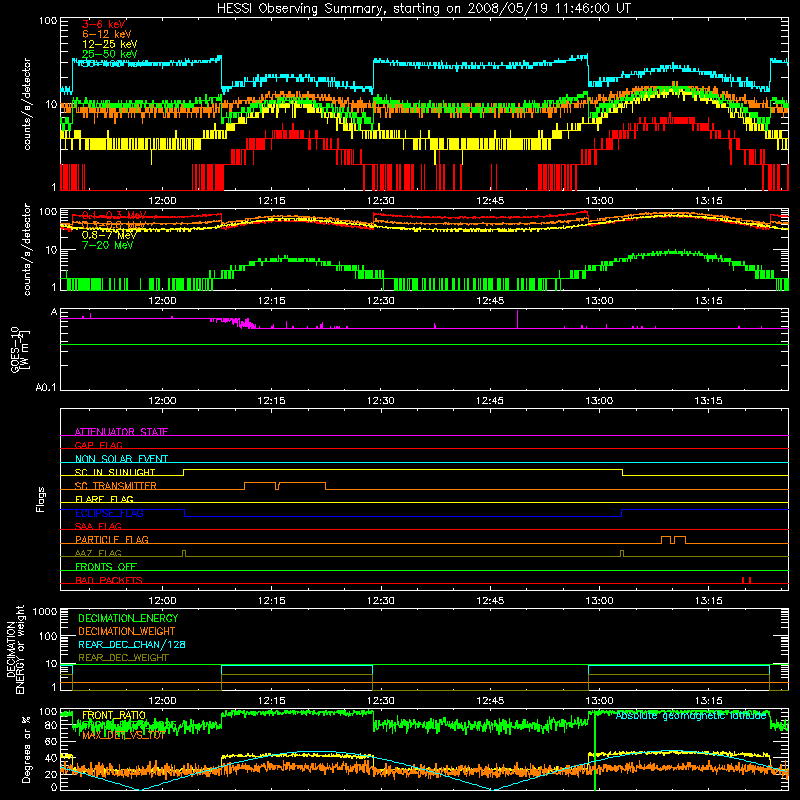Click the FRONTS_OFF flag label
Viewport: 800px width, 800px height.
coord(106,567)
